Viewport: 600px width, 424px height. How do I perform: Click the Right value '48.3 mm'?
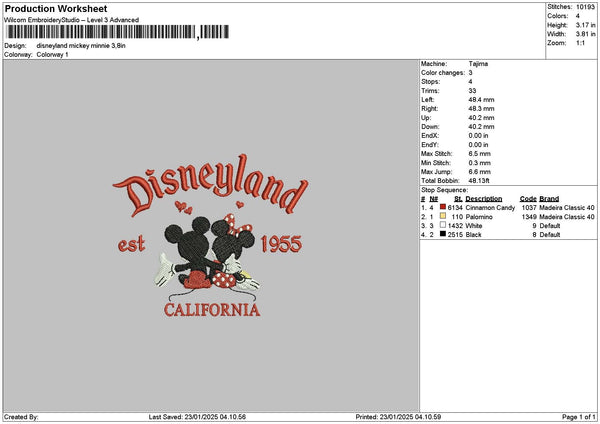(481, 109)
